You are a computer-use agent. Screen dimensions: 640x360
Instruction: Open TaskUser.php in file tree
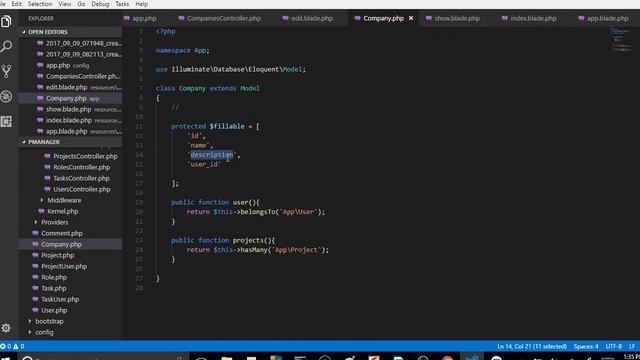coord(60,300)
